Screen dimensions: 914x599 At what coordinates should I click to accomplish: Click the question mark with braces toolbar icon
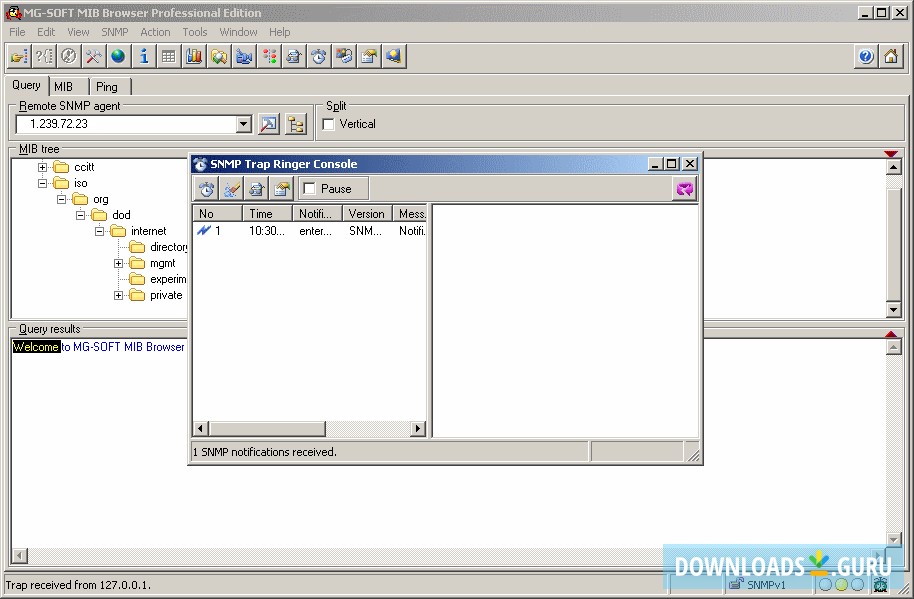[x=44, y=57]
